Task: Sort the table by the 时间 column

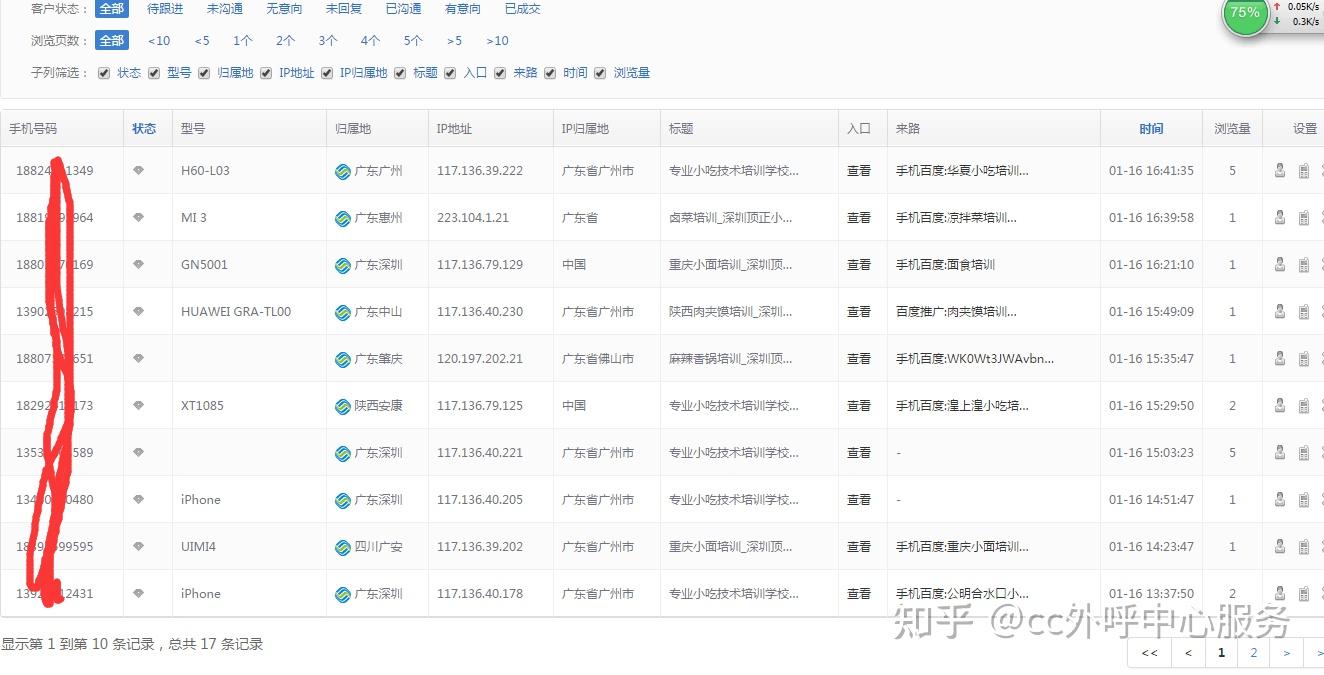Action: (x=1151, y=128)
